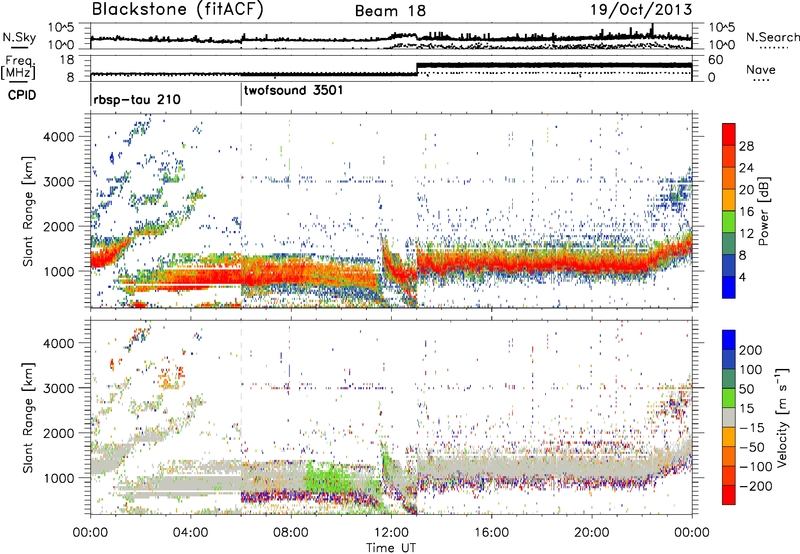Click the '60' Nave axis tick

pyautogui.click(x=715, y=60)
